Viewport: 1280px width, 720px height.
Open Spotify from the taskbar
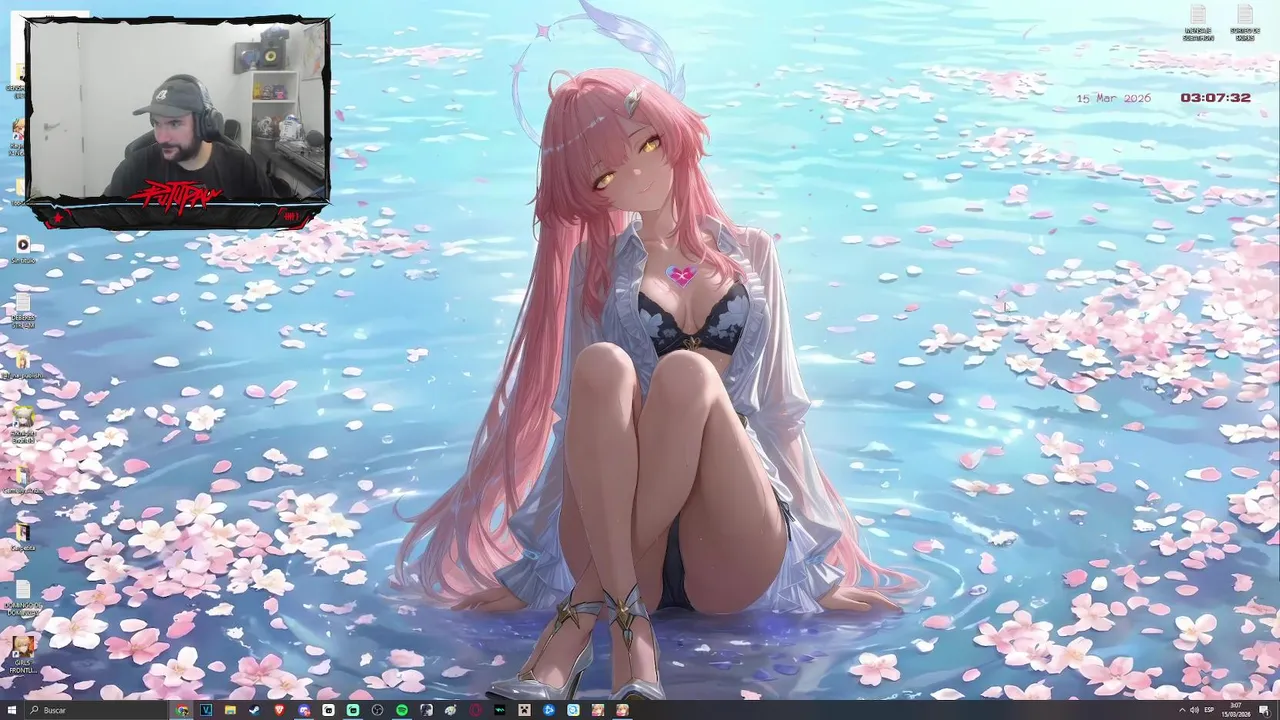[402, 710]
